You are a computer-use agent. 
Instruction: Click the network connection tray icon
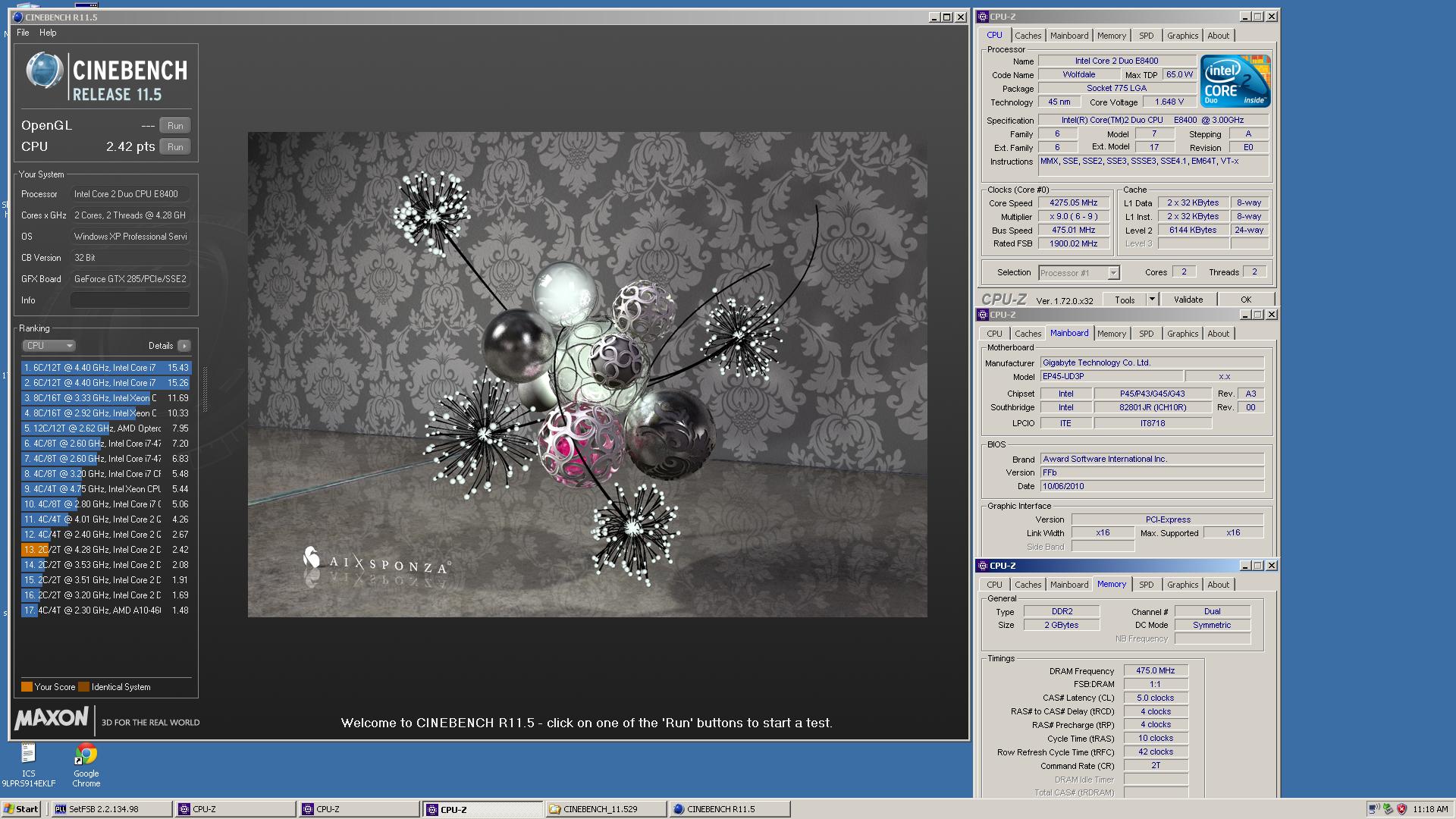1373,809
